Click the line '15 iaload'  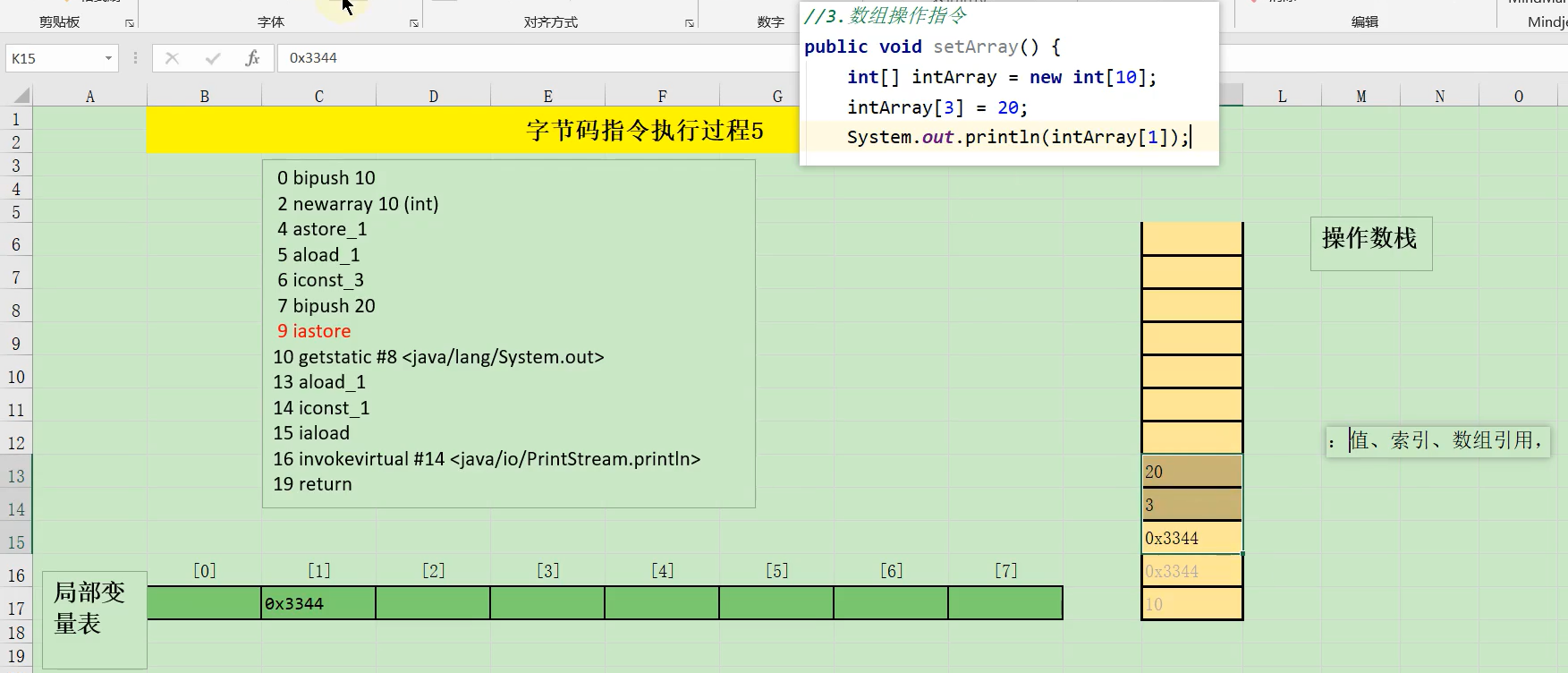coord(311,433)
